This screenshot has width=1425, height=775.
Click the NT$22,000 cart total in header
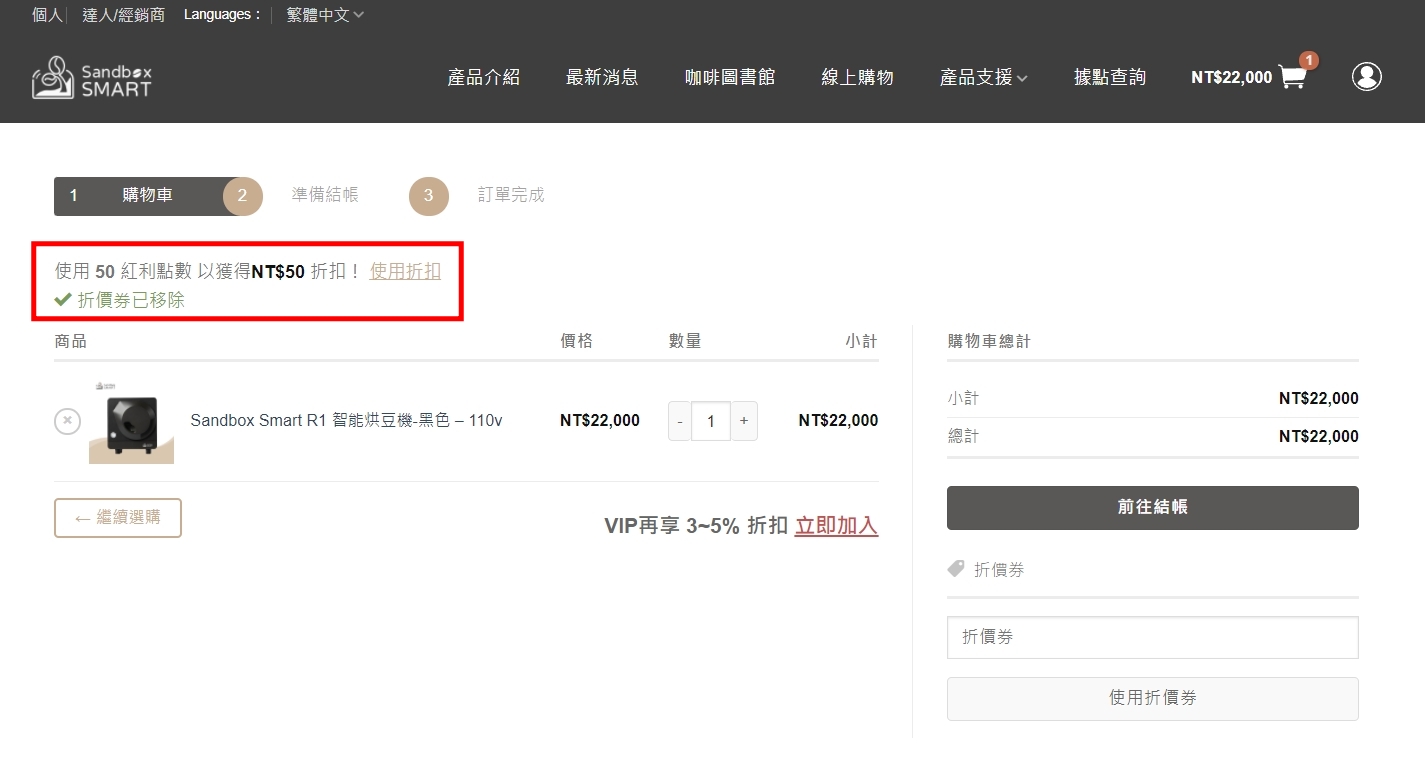tap(1231, 78)
